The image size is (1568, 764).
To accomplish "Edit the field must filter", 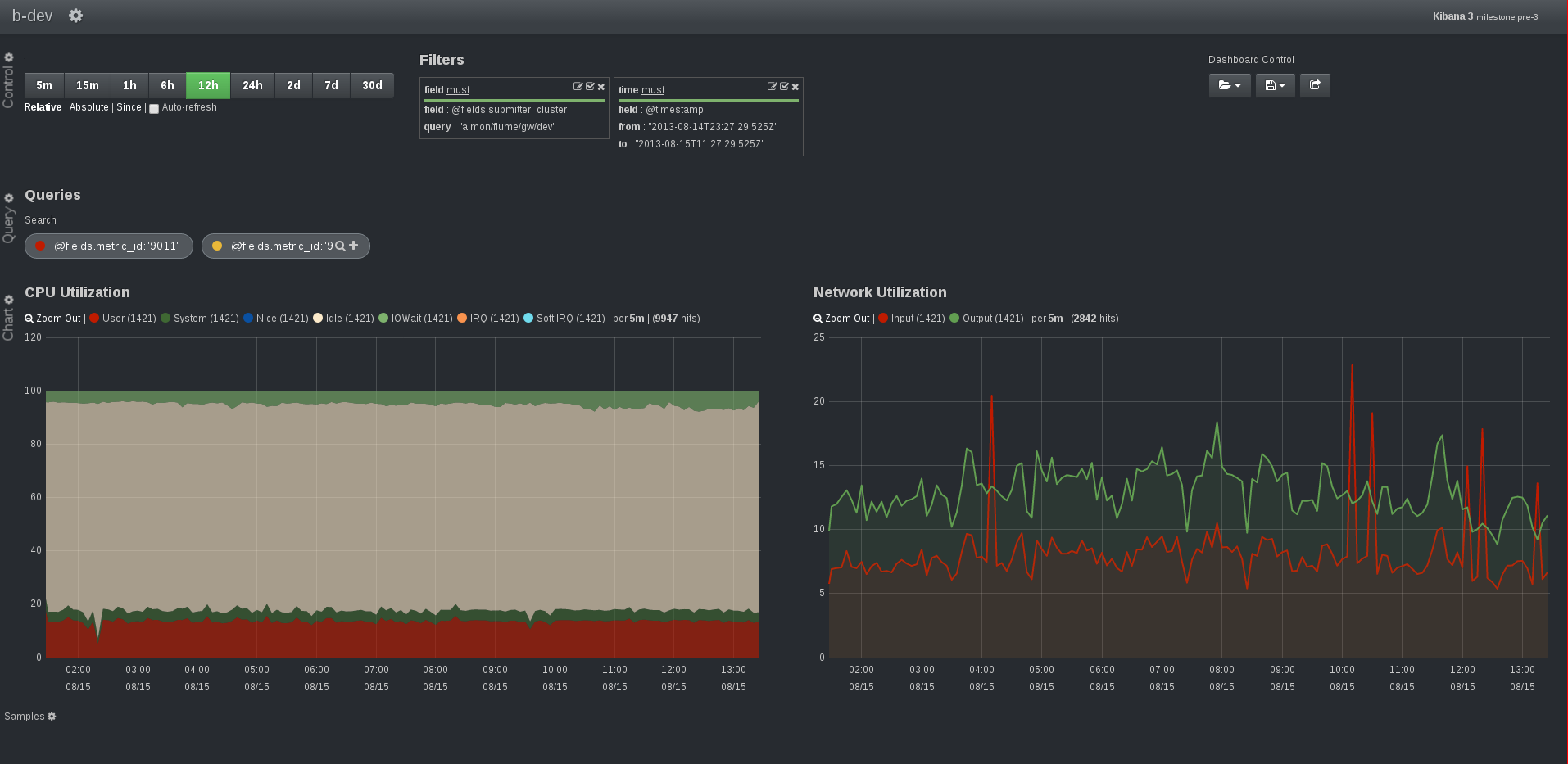I will (x=578, y=87).
